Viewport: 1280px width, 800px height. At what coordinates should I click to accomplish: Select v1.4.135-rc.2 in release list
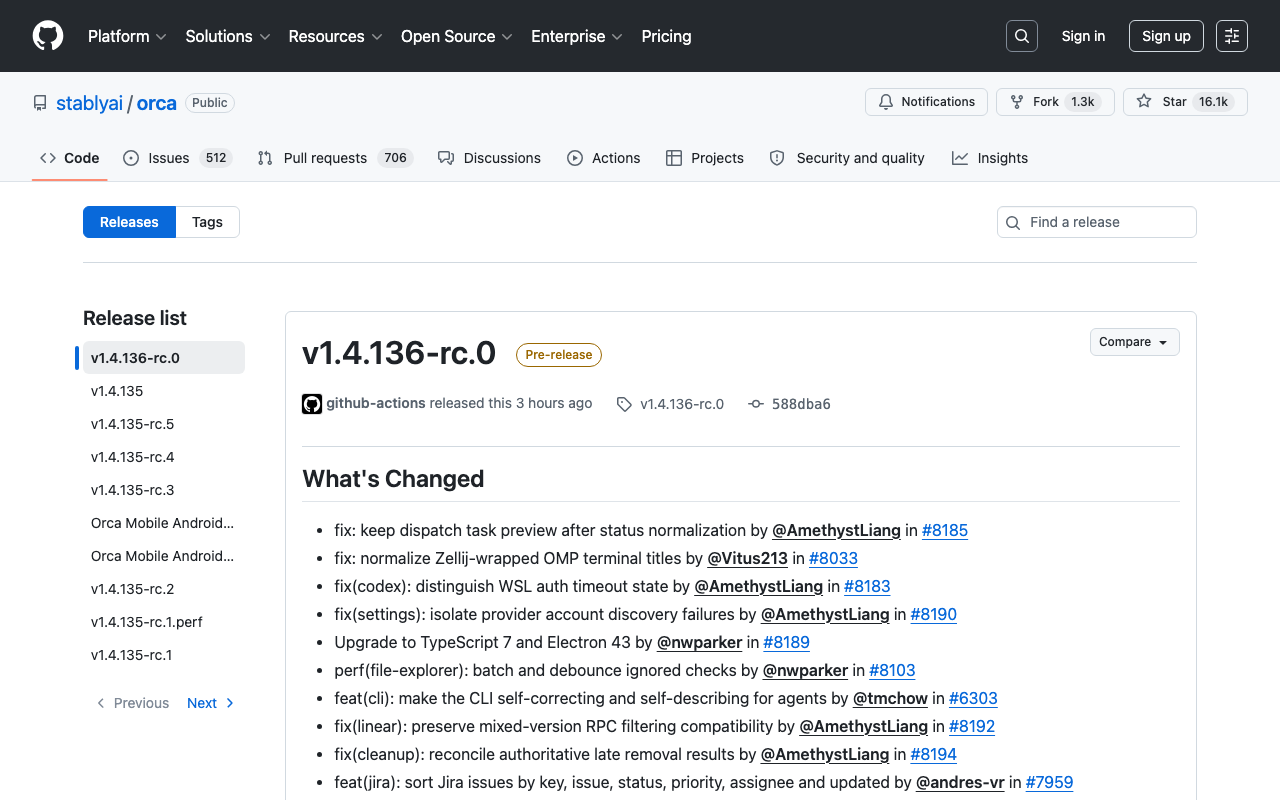[164, 589]
